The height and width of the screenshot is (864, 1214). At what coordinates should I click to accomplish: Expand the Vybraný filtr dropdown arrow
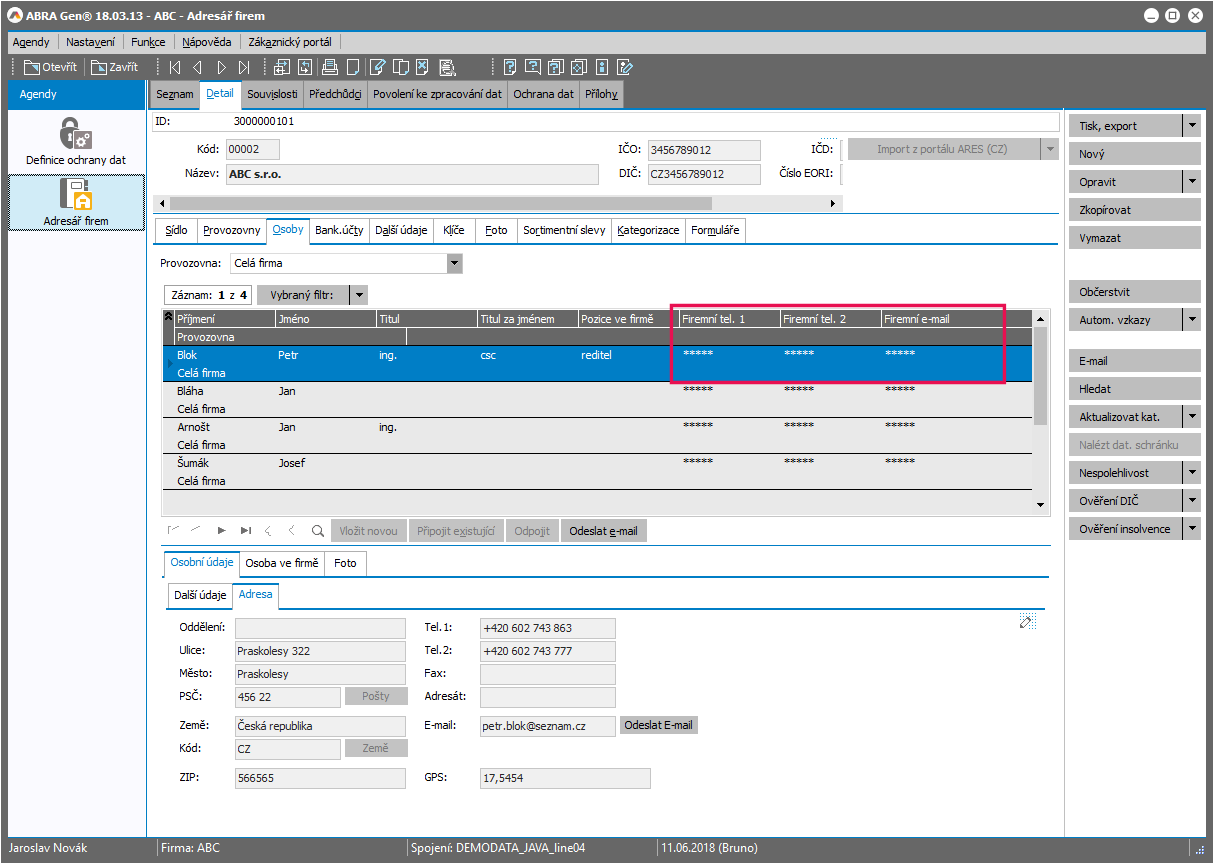click(x=358, y=295)
